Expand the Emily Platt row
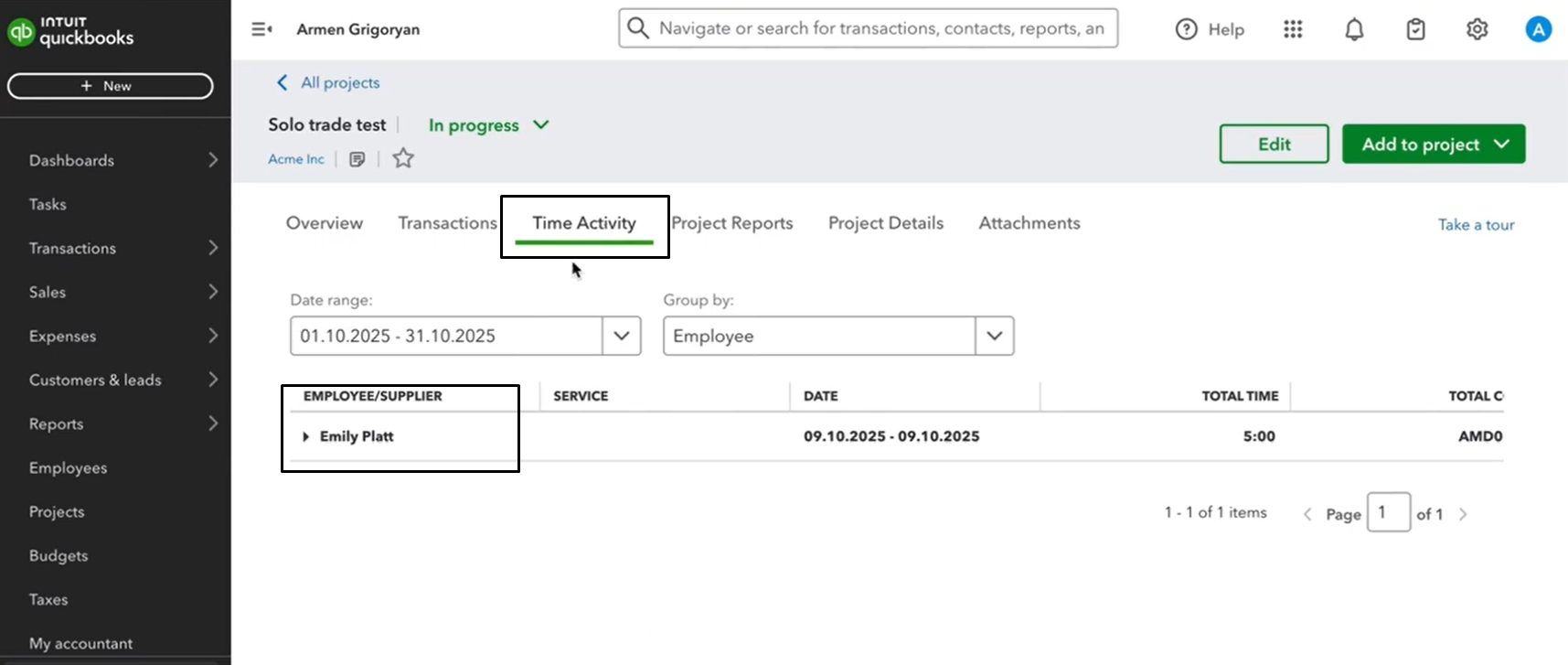 306,437
